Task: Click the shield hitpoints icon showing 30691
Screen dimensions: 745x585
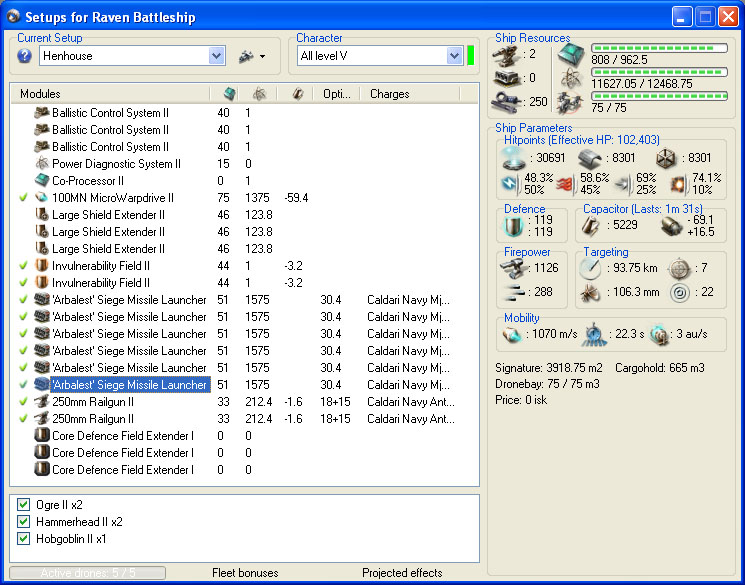Action: click(x=513, y=158)
